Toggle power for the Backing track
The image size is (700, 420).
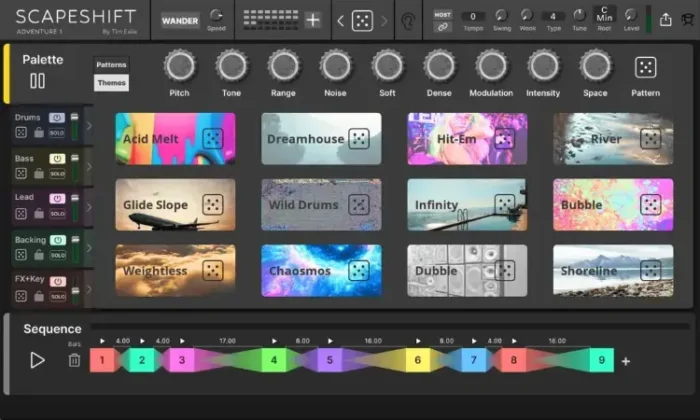pos(57,241)
